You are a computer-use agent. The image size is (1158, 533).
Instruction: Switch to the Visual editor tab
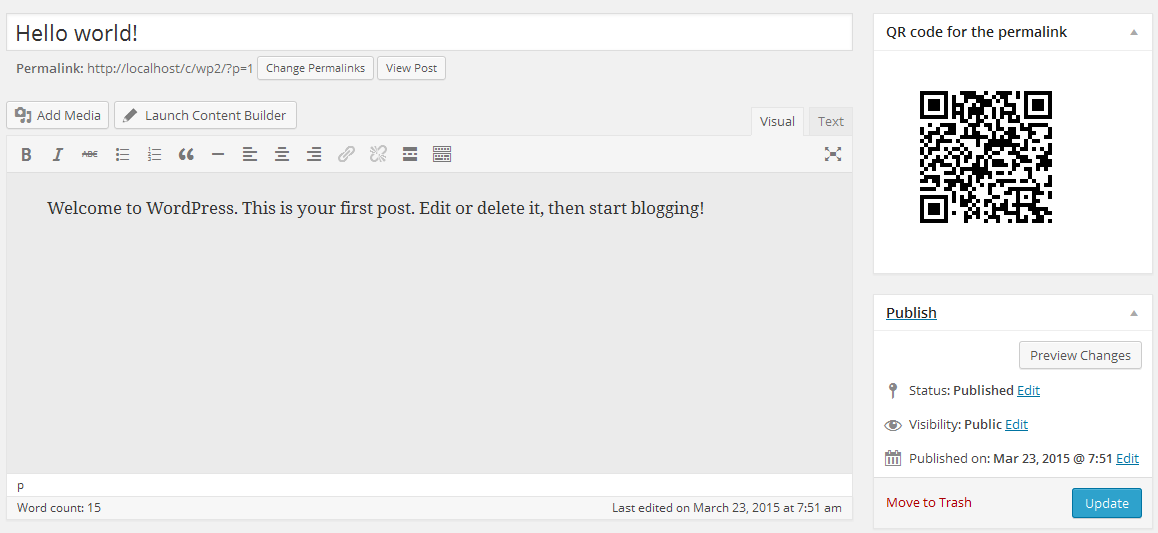coord(777,121)
